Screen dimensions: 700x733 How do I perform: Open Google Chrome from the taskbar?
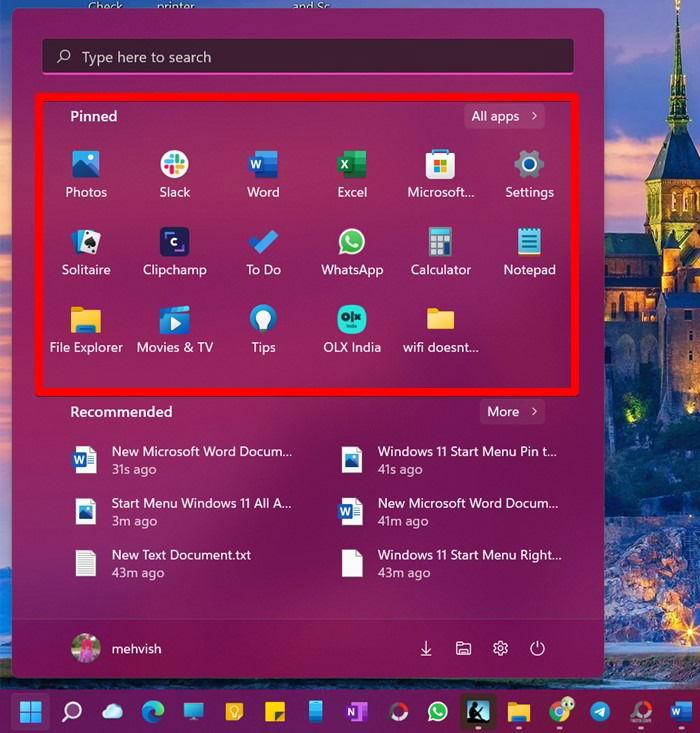coord(560,711)
